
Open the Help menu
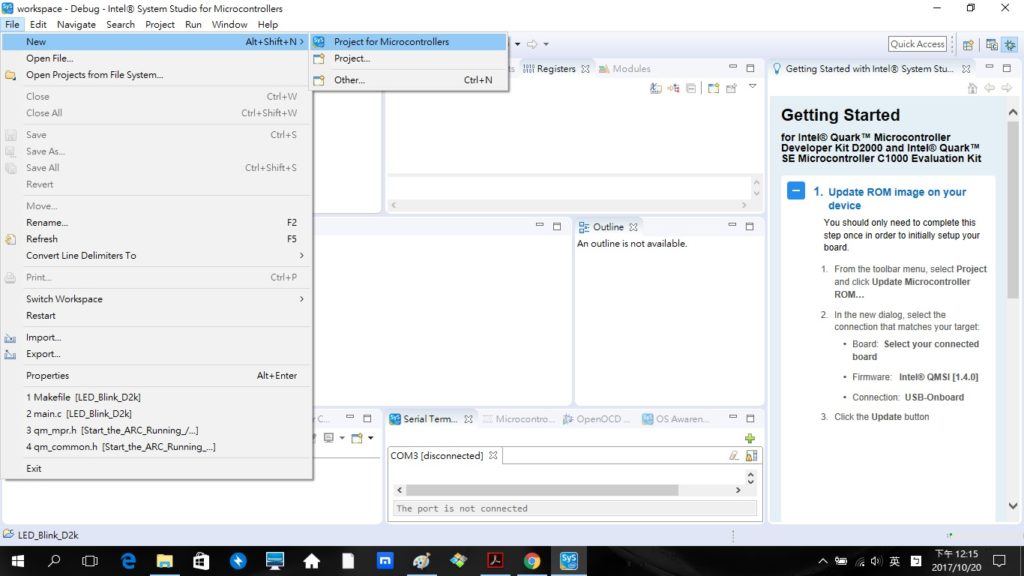(267, 25)
